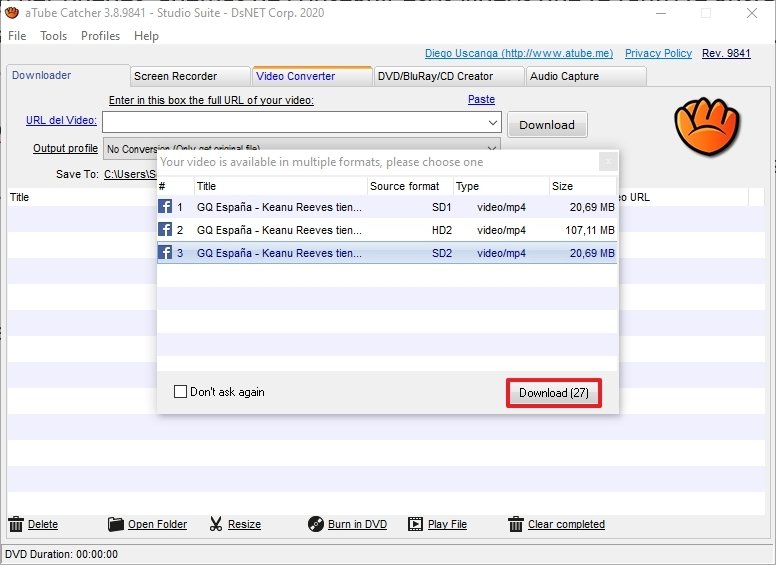This screenshot has width=776, height=565.
Task: Click the URL del Video label link
Action: (61, 120)
